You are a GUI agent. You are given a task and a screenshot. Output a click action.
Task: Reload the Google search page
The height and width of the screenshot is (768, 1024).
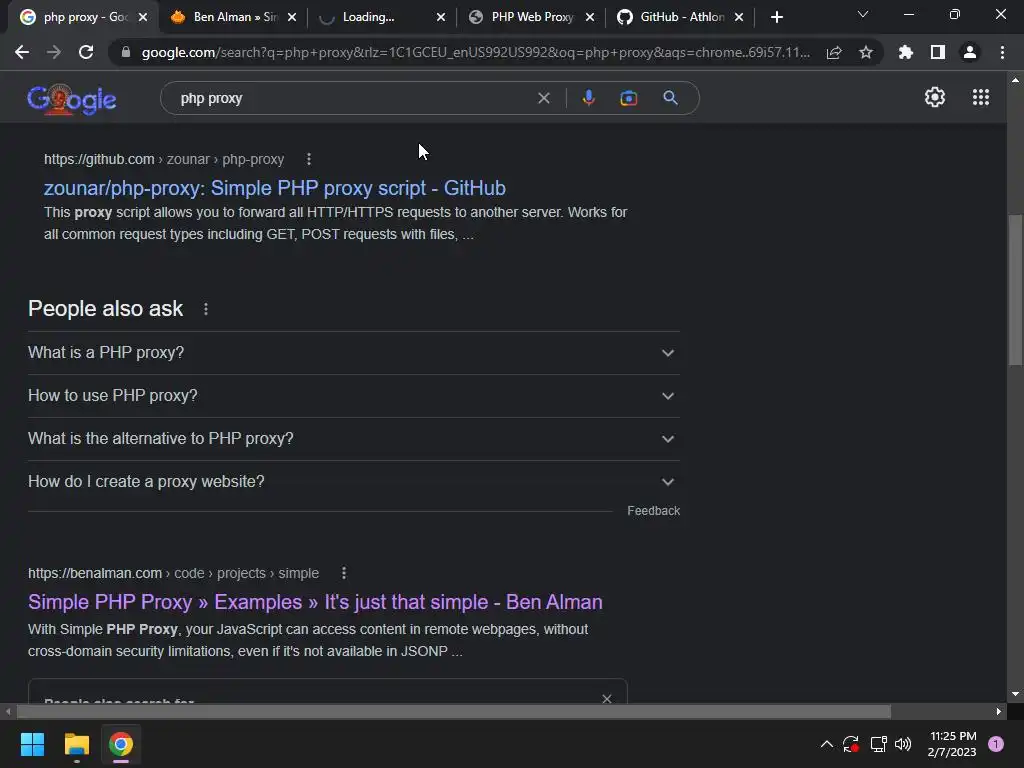86,52
